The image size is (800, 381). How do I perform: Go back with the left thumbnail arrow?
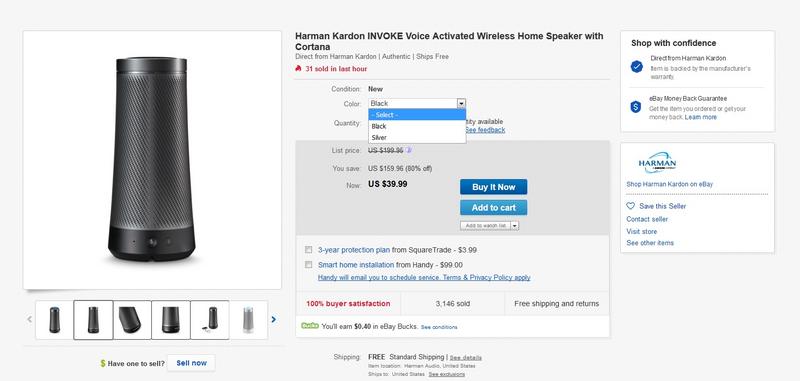(30, 319)
